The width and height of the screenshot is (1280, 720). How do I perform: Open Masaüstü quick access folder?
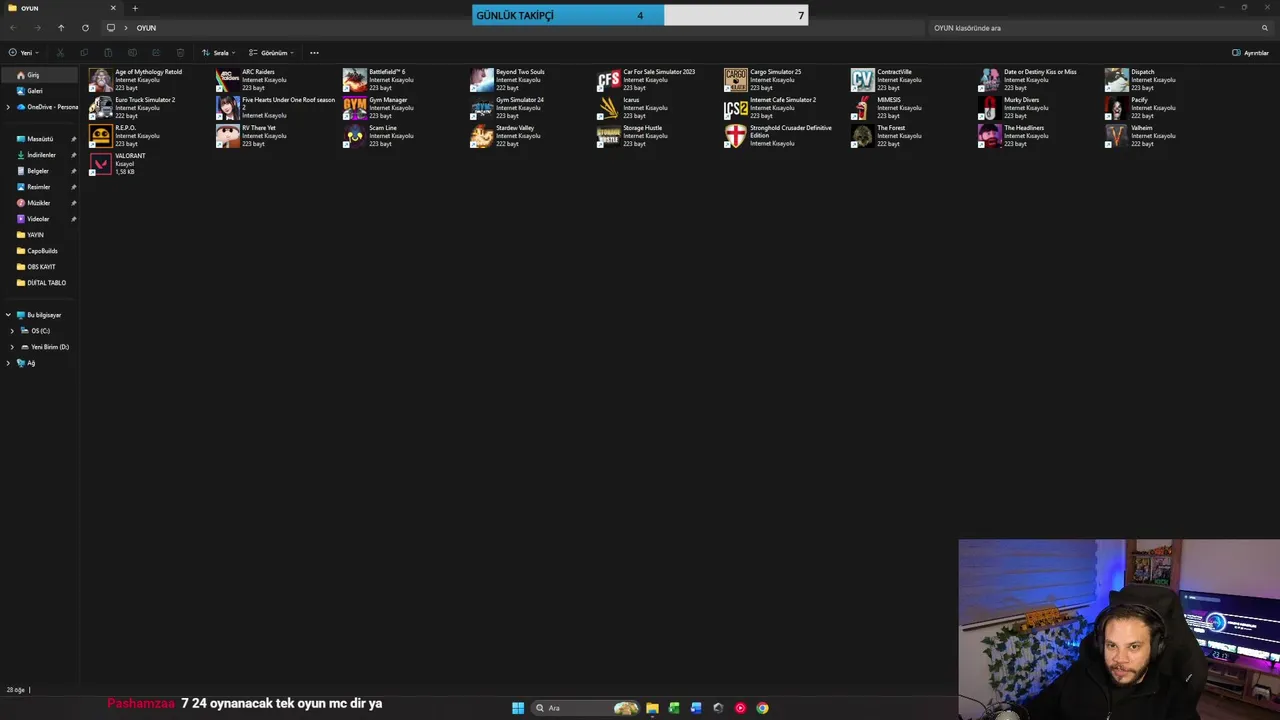click(x=40, y=139)
